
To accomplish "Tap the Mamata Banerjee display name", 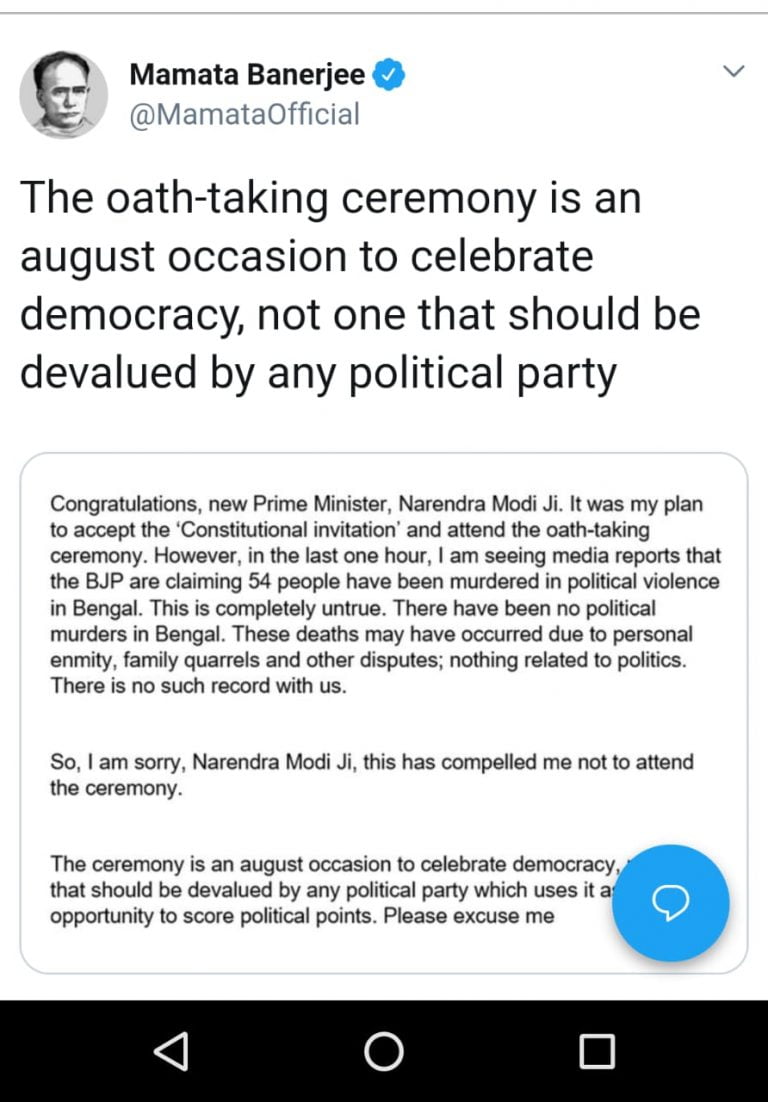I will (x=250, y=73).
